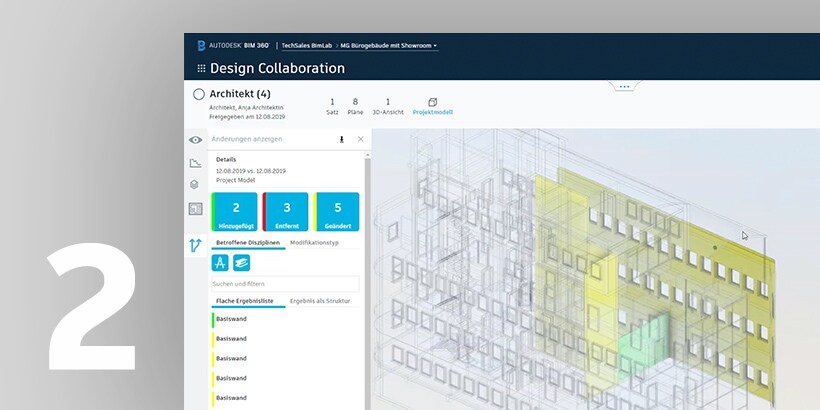Screen dimensions: 820x410
Task: Switch to Modifikationstyp tab
Action: point(314,243)
